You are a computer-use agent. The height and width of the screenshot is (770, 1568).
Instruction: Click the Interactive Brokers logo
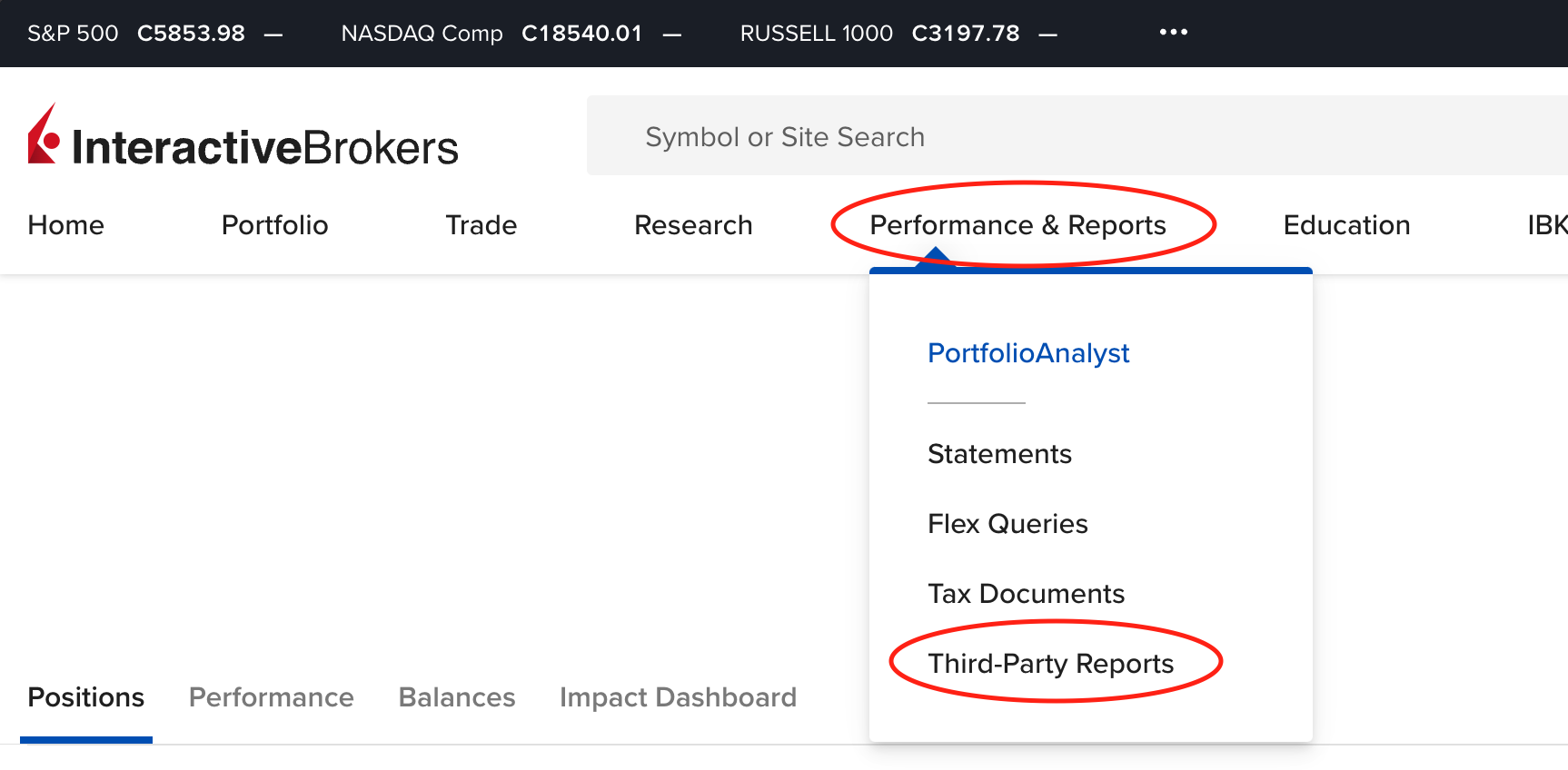click(x=243, y=136)
